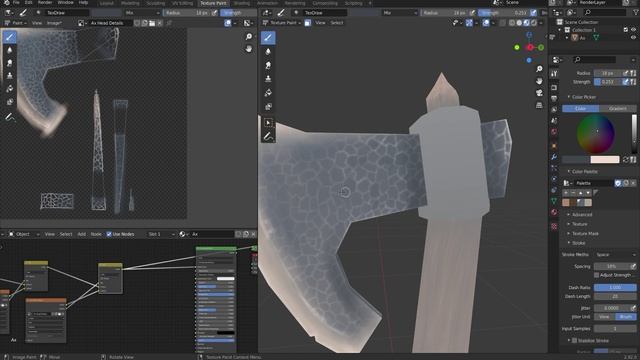Toggle pressure sensitivity for Strength in properties

tap(625, 82)
